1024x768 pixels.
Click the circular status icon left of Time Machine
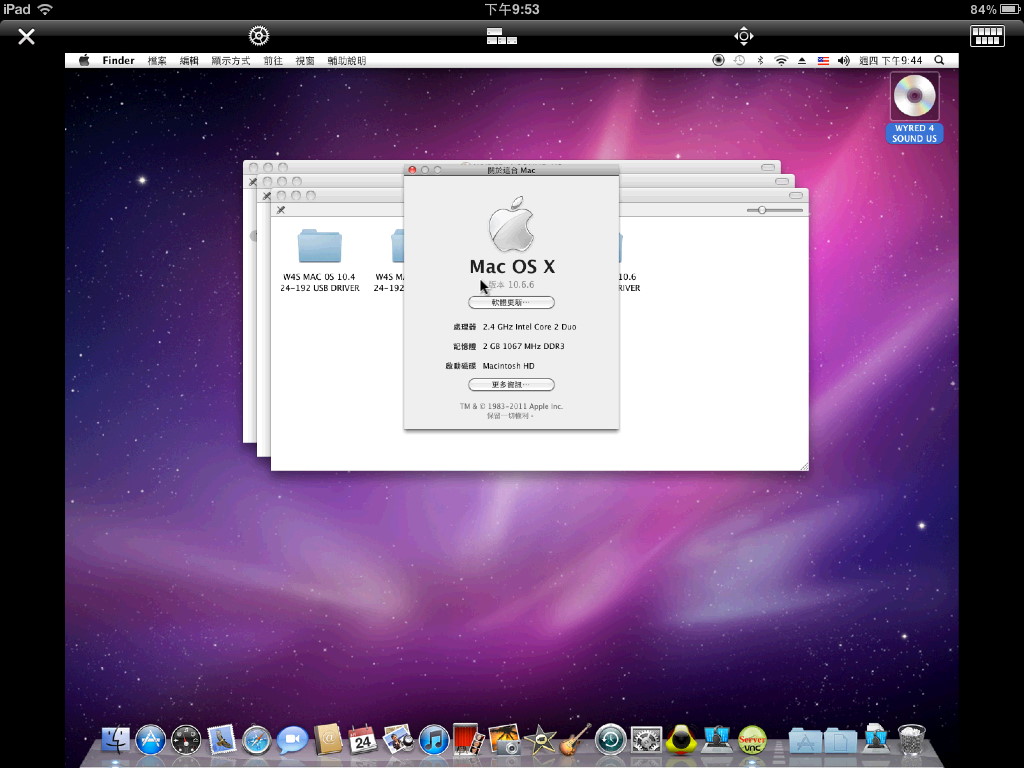[718, 61]
